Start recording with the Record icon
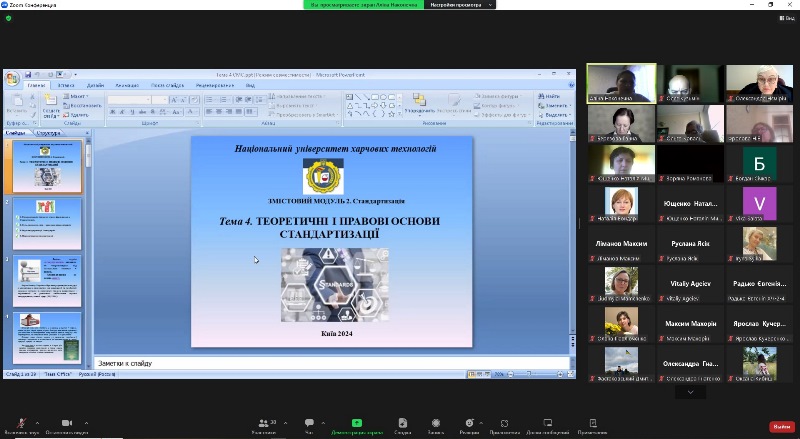The height and width of the screenshot is (439, 800). click(x=435, y=423)
